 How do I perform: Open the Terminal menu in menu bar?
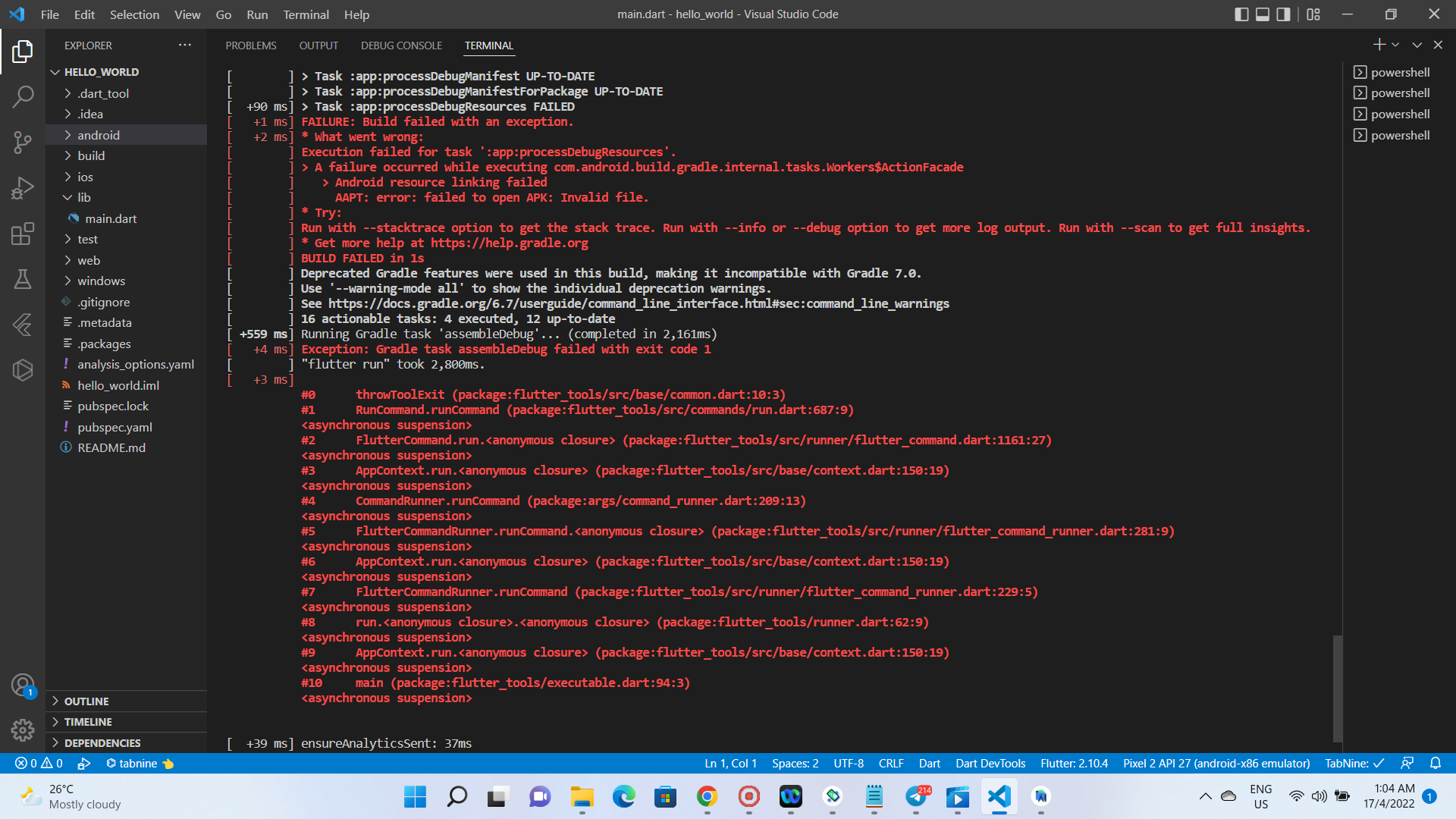pyautogui.click(x=305, y=14)
